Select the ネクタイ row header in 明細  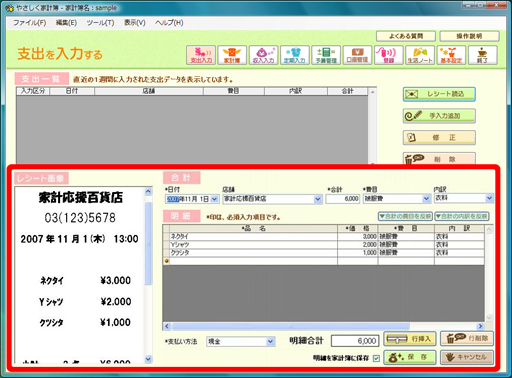coord(166,236)
